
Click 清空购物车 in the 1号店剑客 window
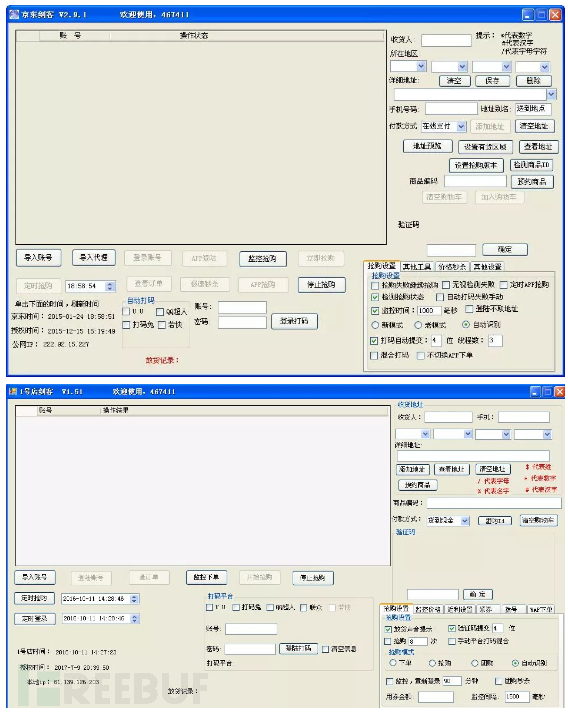click(538, 520)
